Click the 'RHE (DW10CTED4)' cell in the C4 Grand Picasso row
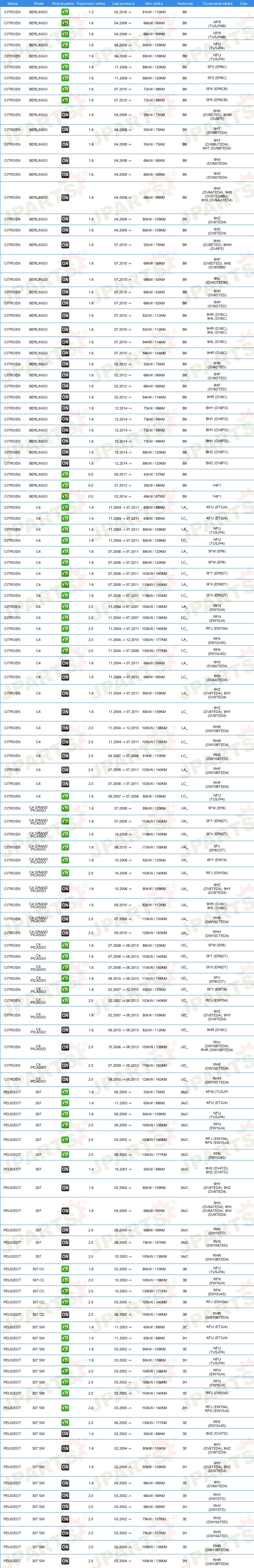Screen dimensions: 254x1568 (x=217, y=920)
